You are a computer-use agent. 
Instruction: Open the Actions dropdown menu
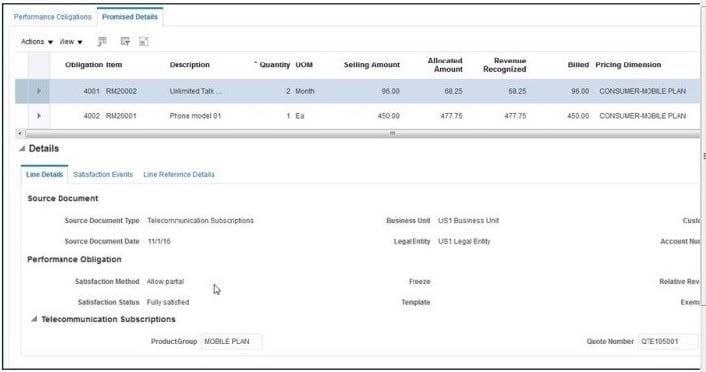(x=37, y=41)
